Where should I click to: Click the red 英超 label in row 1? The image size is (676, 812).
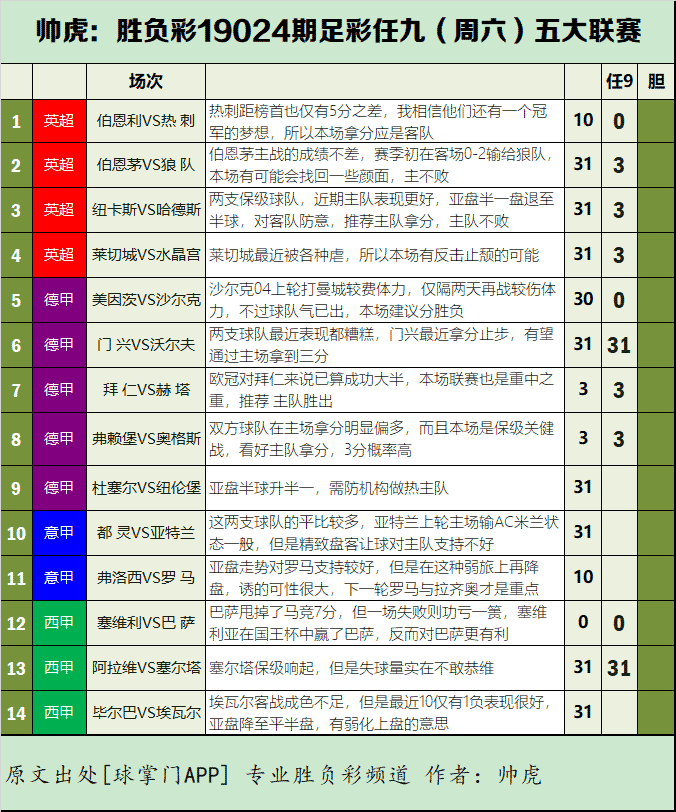tap(59, 121)
